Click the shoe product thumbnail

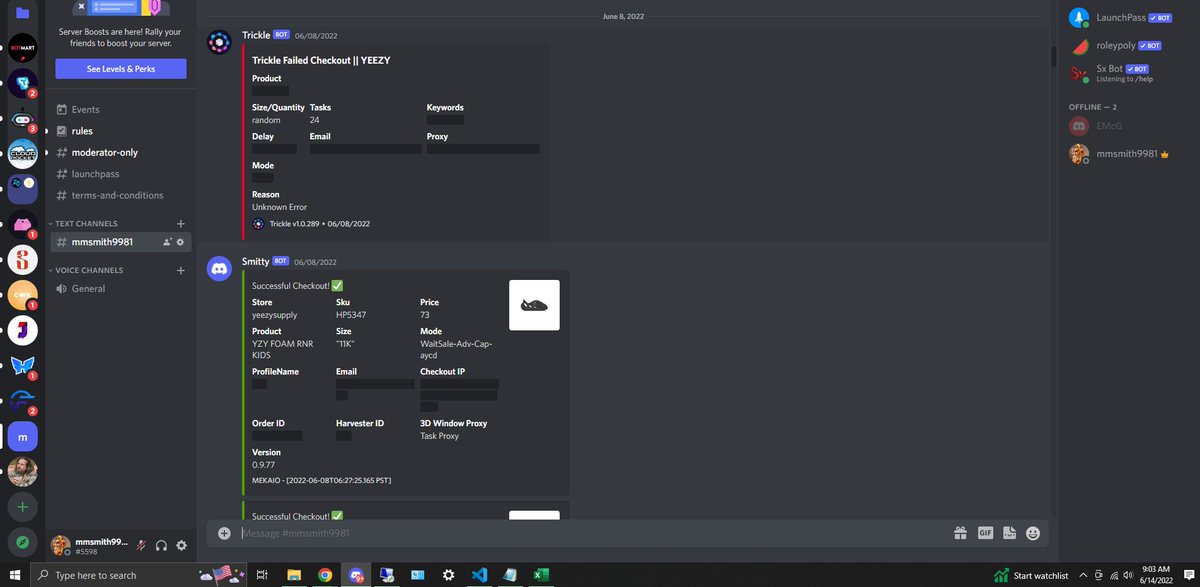[x=534, y=305]
